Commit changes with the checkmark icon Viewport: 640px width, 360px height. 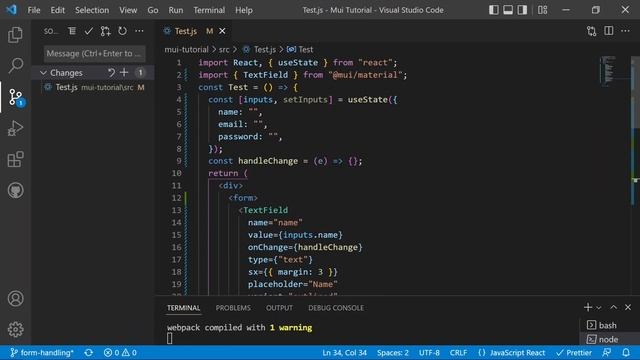[x=89, y=31]
